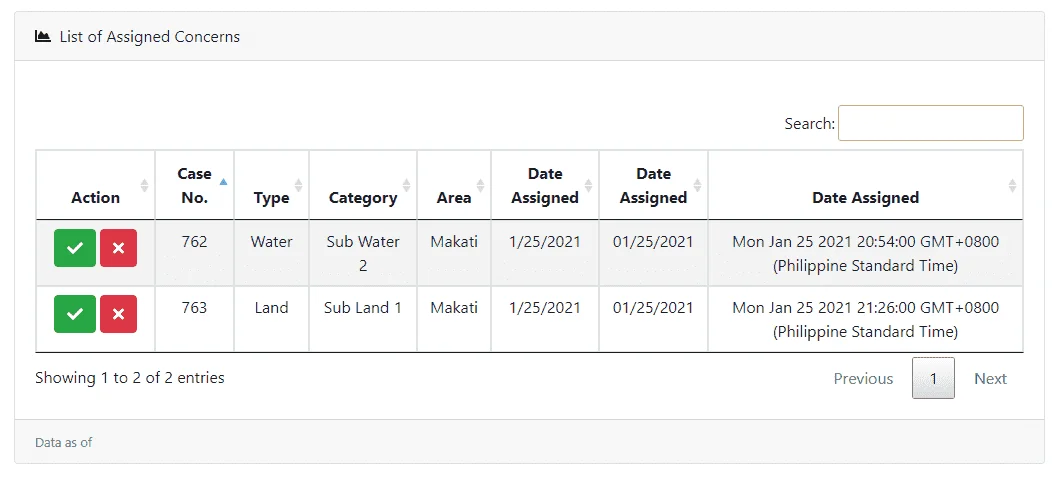Focus the Search input field
The width and height of the screenshot is (1056, 484).
(931, 123)
